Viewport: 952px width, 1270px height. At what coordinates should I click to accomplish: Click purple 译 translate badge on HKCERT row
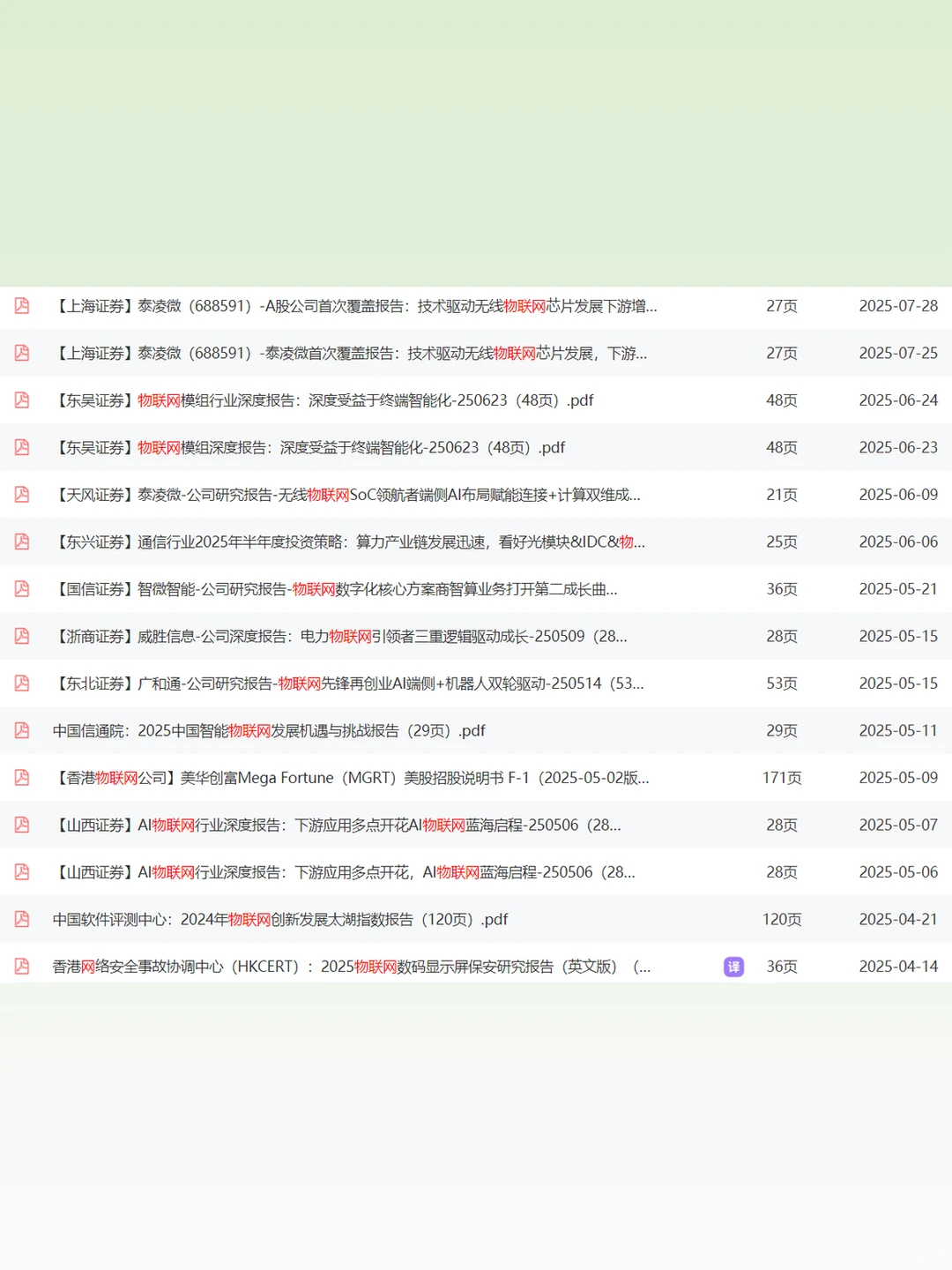point(733,967)
